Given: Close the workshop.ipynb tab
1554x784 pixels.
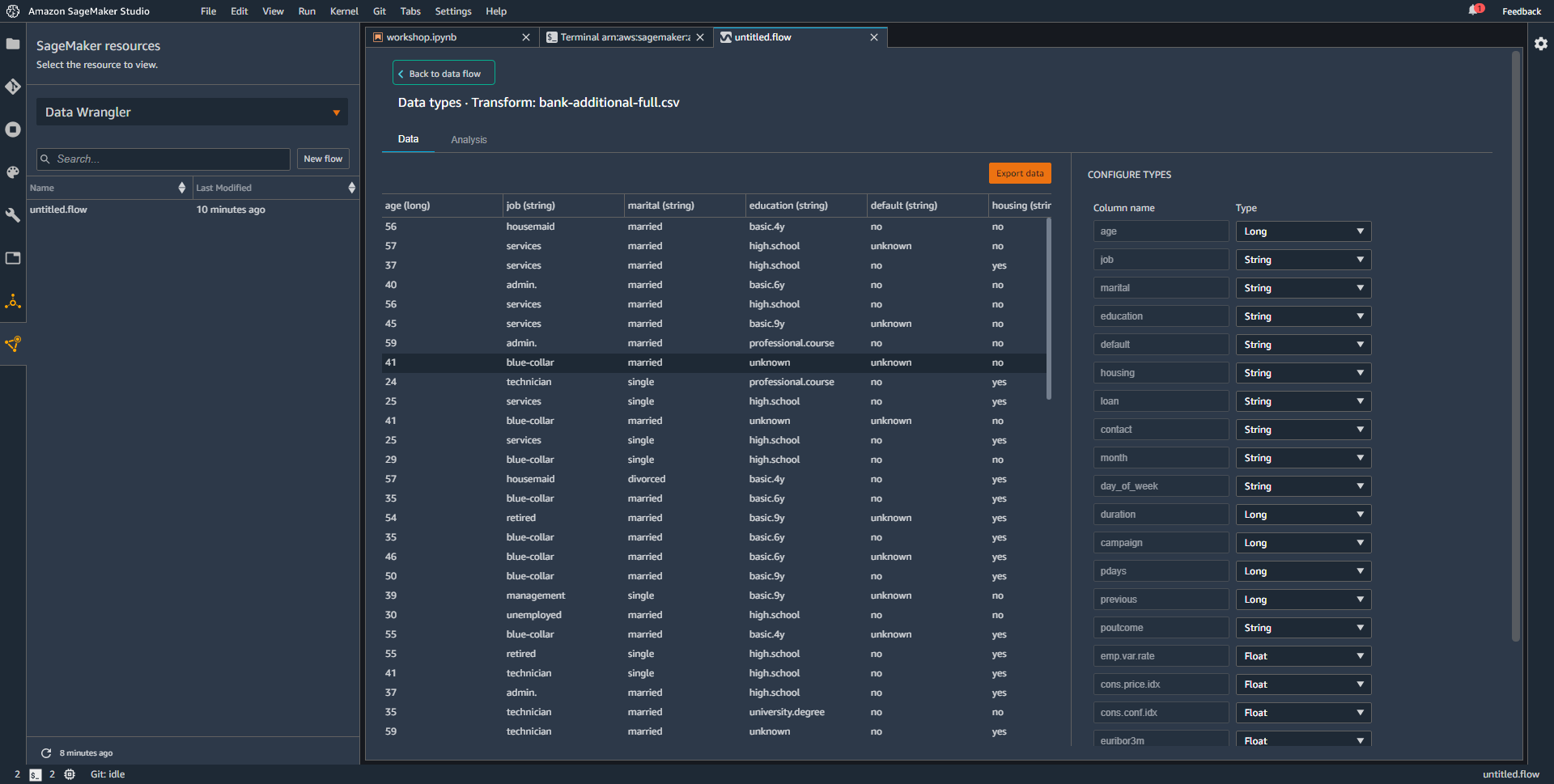Looking at the screenshot, I should (x=526, y=37).
